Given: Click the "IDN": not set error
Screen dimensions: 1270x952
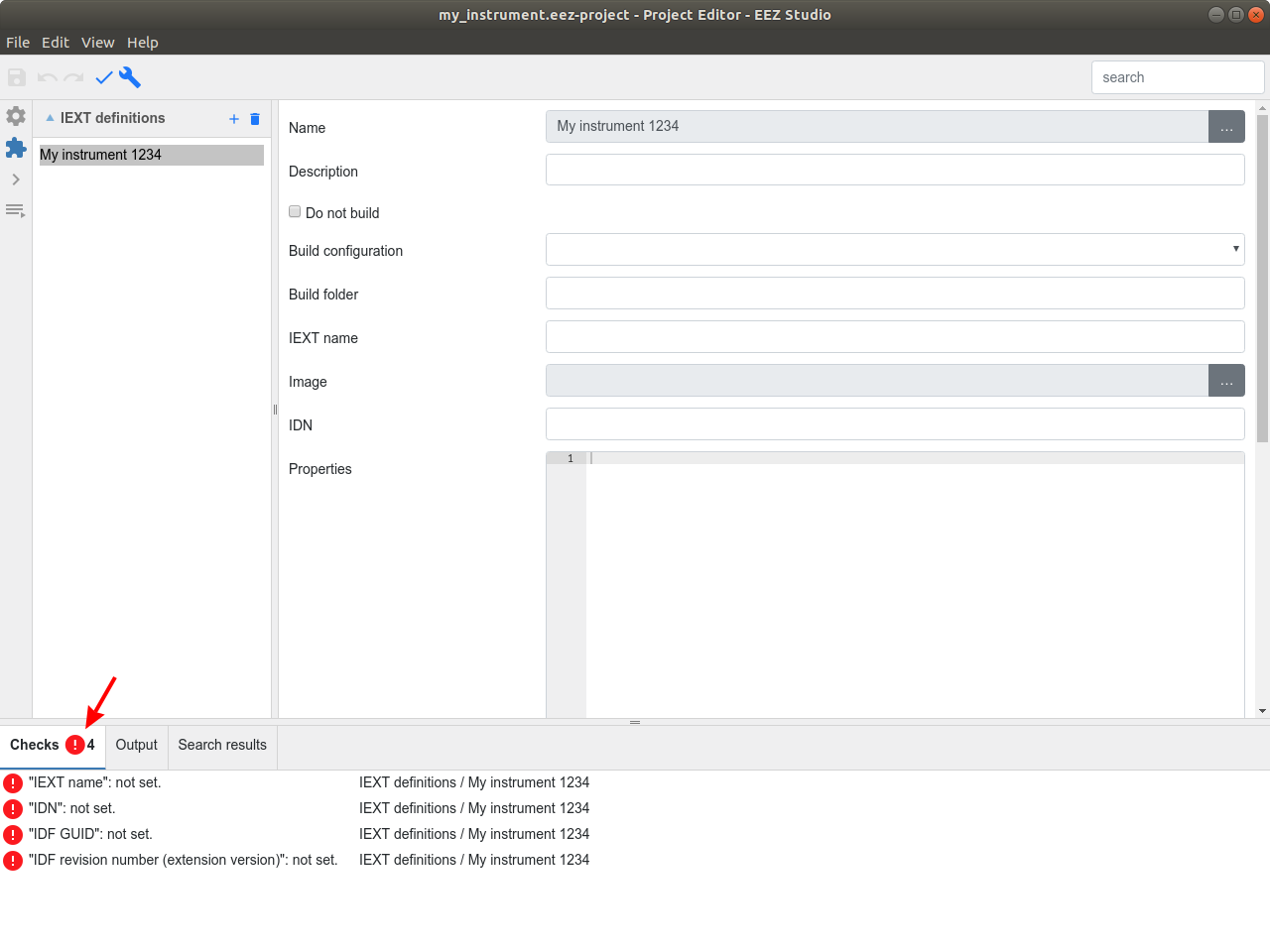Looking at the screenshot, I should tap(71, 808).
